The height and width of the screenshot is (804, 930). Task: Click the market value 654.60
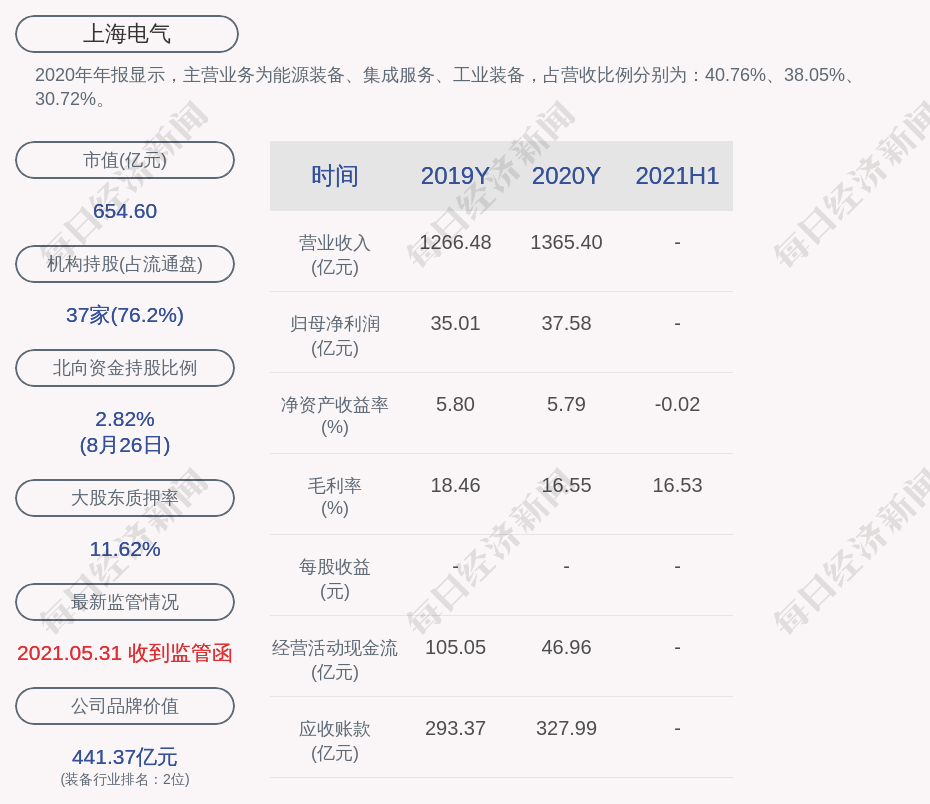[x=125, y=211]
